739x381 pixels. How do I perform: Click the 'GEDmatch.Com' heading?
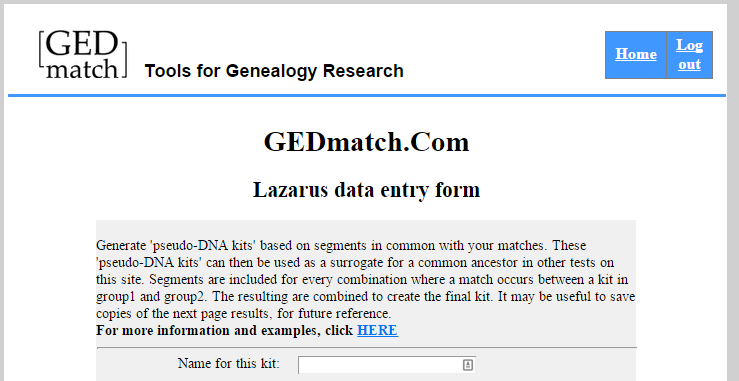367,142
